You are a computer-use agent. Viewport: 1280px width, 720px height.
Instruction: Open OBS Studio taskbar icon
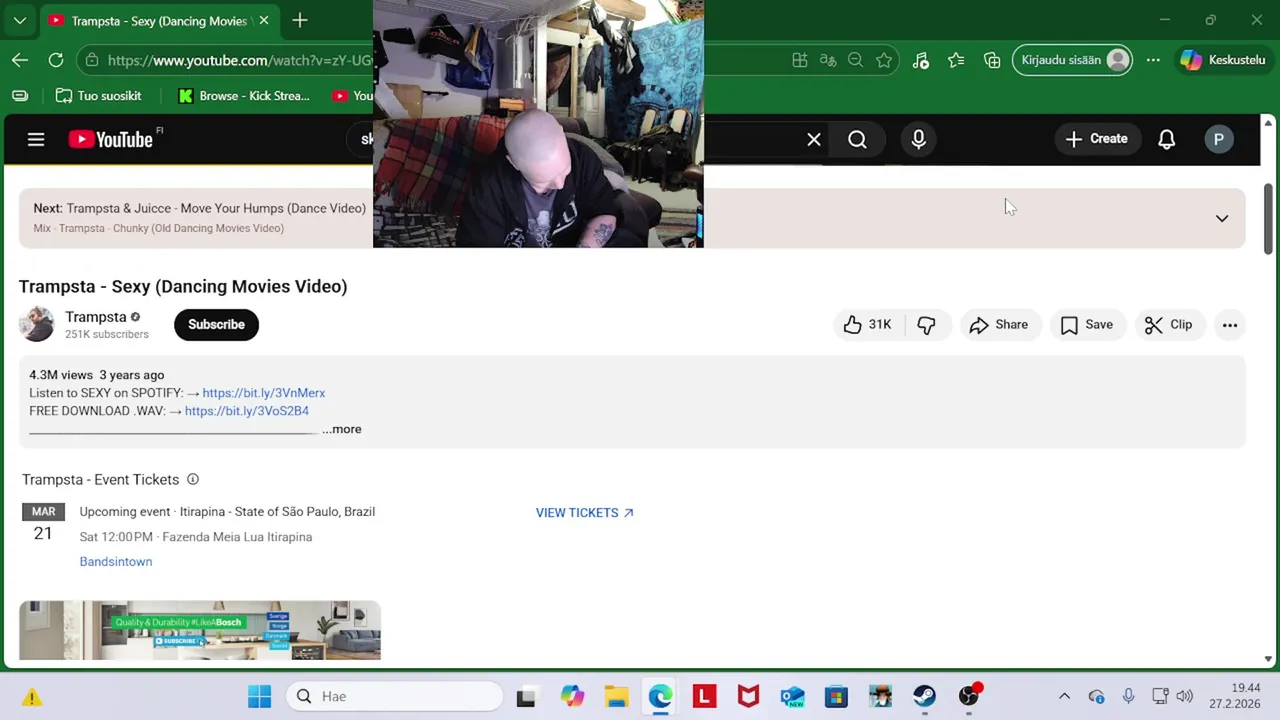968,696
